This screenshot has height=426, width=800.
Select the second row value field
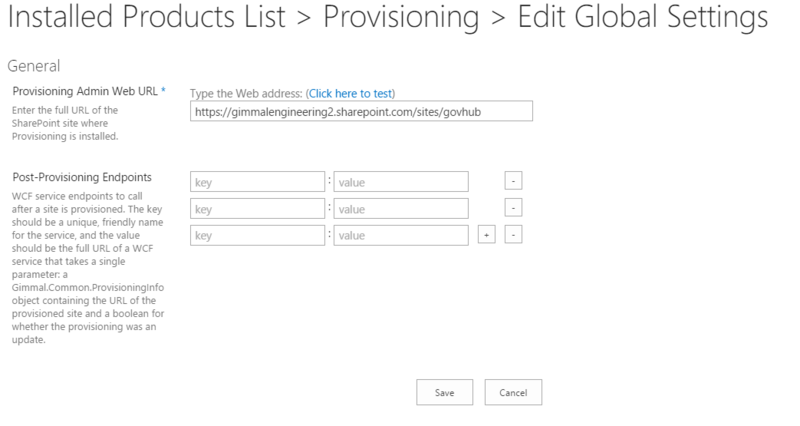[x=401, y=208]
